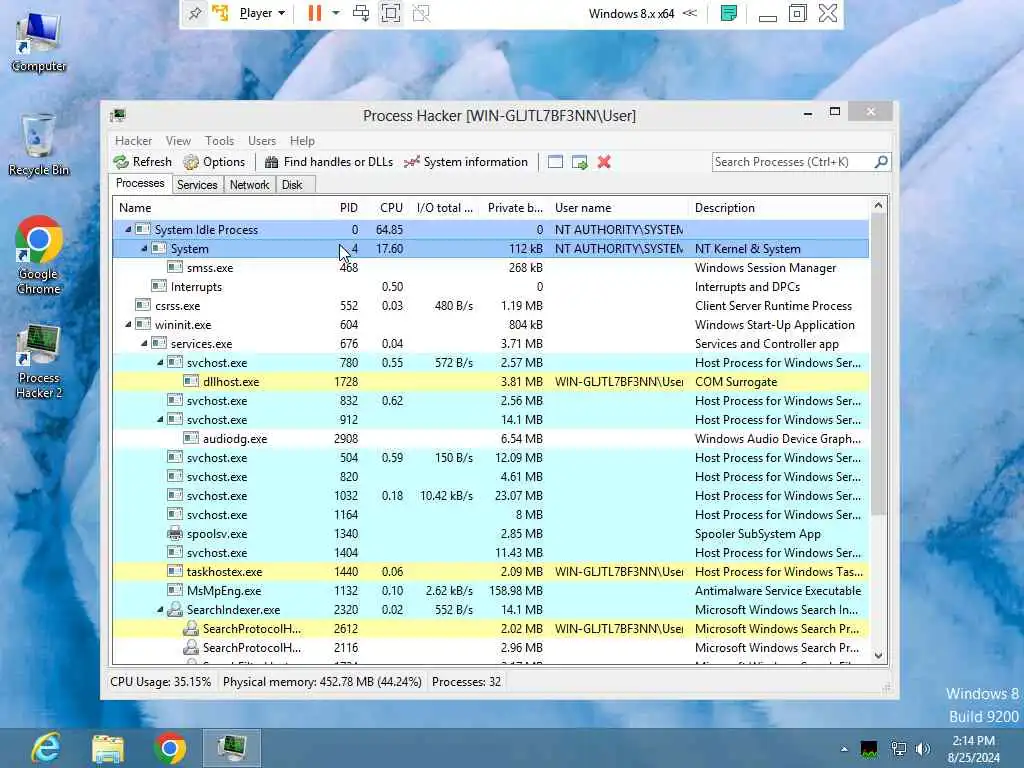Open File Explorer from the taskbar
The image size is (1024, 768).
pyautogui.click(x=108, y=748)
